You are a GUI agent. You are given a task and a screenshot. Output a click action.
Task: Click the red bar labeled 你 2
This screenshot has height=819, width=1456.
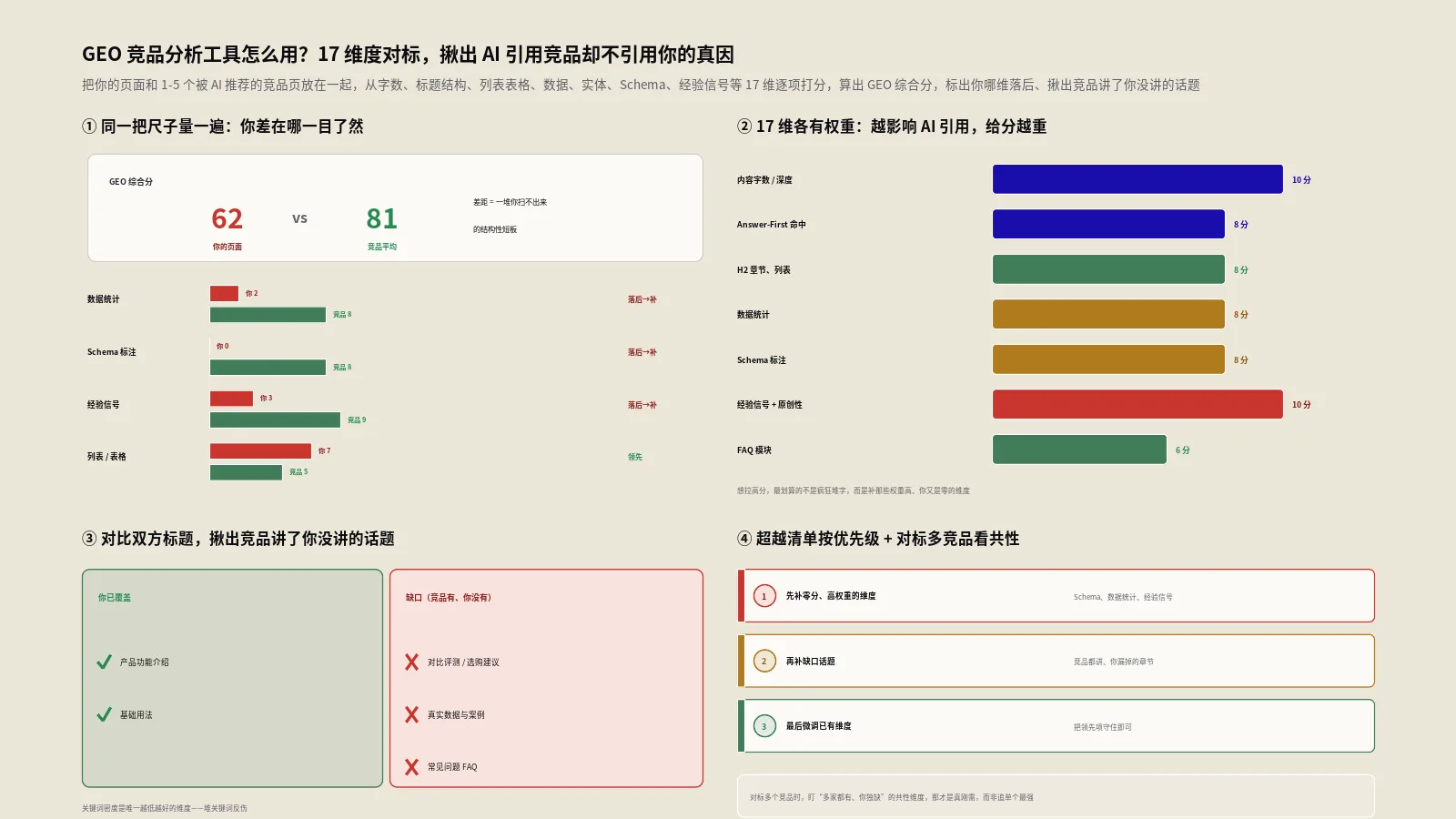(224, 293)
